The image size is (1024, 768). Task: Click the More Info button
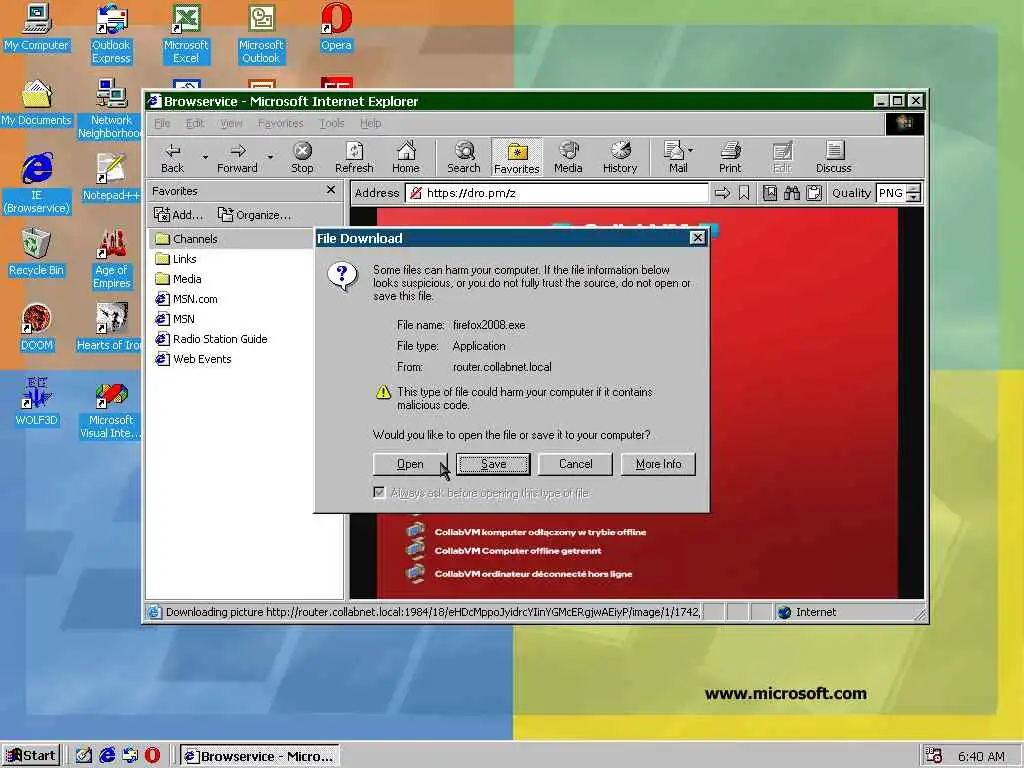click(x=658, y=464)
